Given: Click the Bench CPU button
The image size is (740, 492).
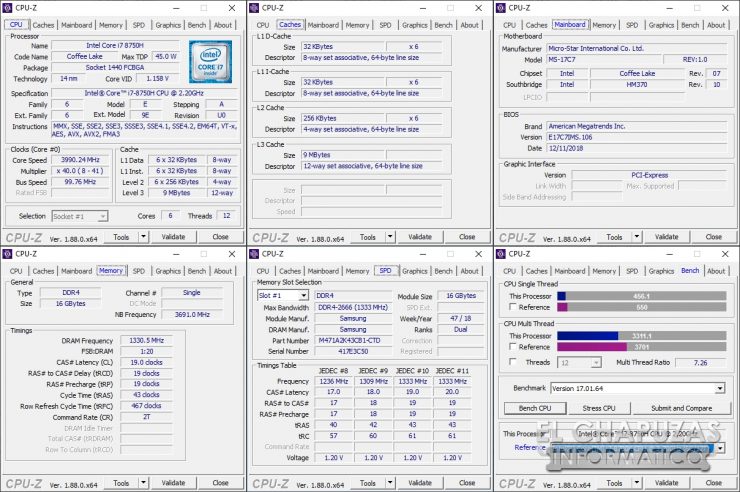Looking at the screenshot, I should [x=535, y=408].
